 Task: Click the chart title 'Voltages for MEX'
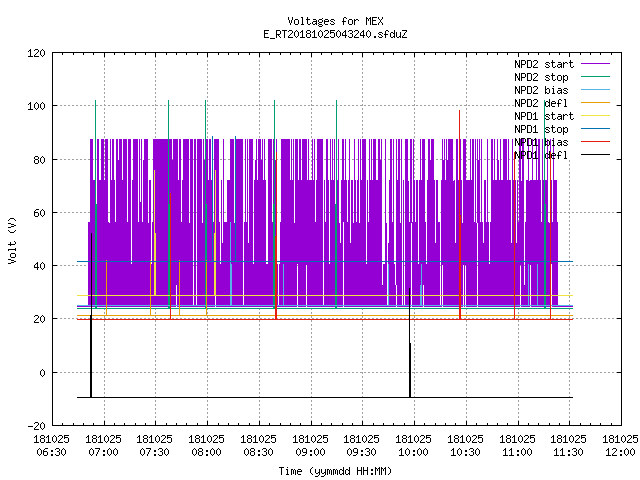pyautogui.click(x=335, y=21)
